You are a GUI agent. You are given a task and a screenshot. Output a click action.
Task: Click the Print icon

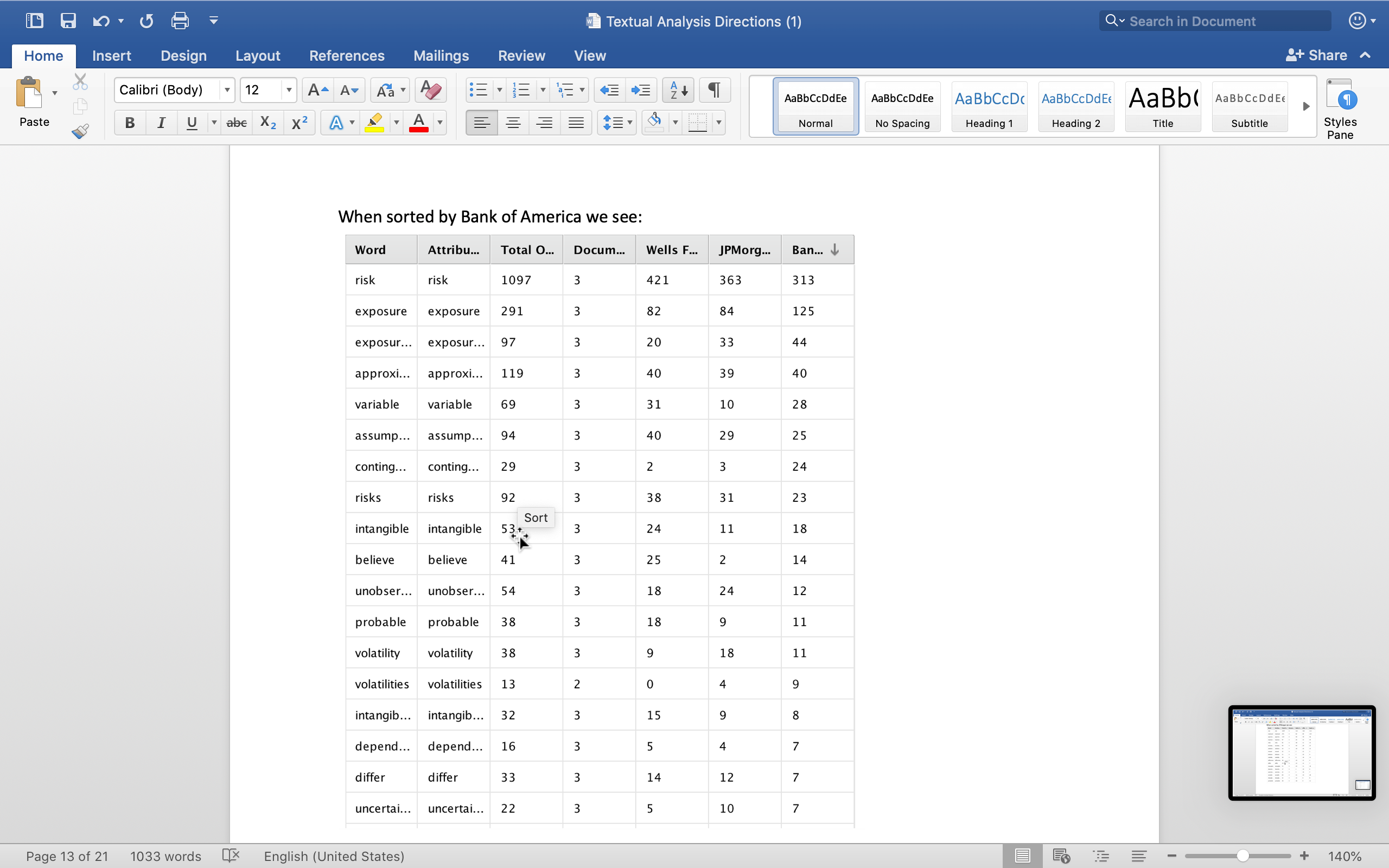click(179, 20)
